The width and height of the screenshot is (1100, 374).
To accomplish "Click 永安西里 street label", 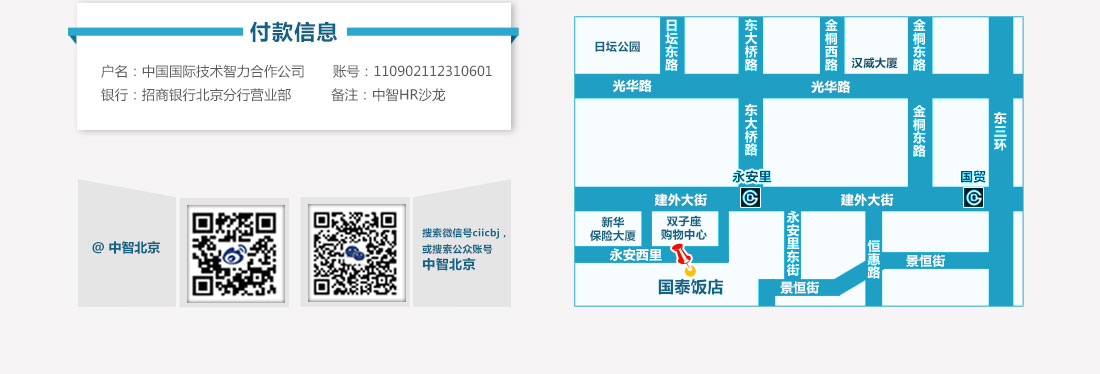I will point(636,255).
